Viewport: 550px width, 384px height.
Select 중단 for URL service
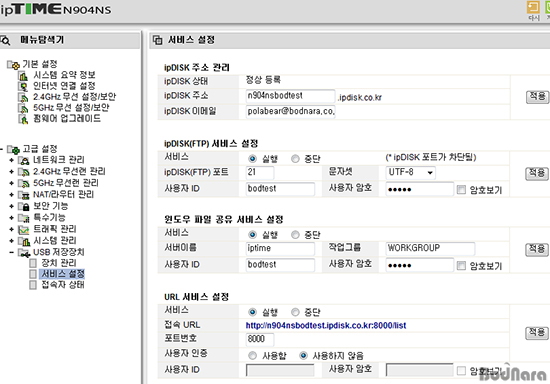tap(295, 312)
